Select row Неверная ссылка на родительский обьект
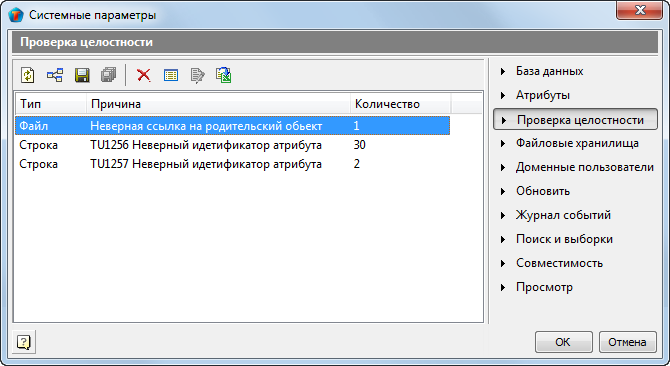The width and height of the screenshot is (670, 366). (232, 126)
